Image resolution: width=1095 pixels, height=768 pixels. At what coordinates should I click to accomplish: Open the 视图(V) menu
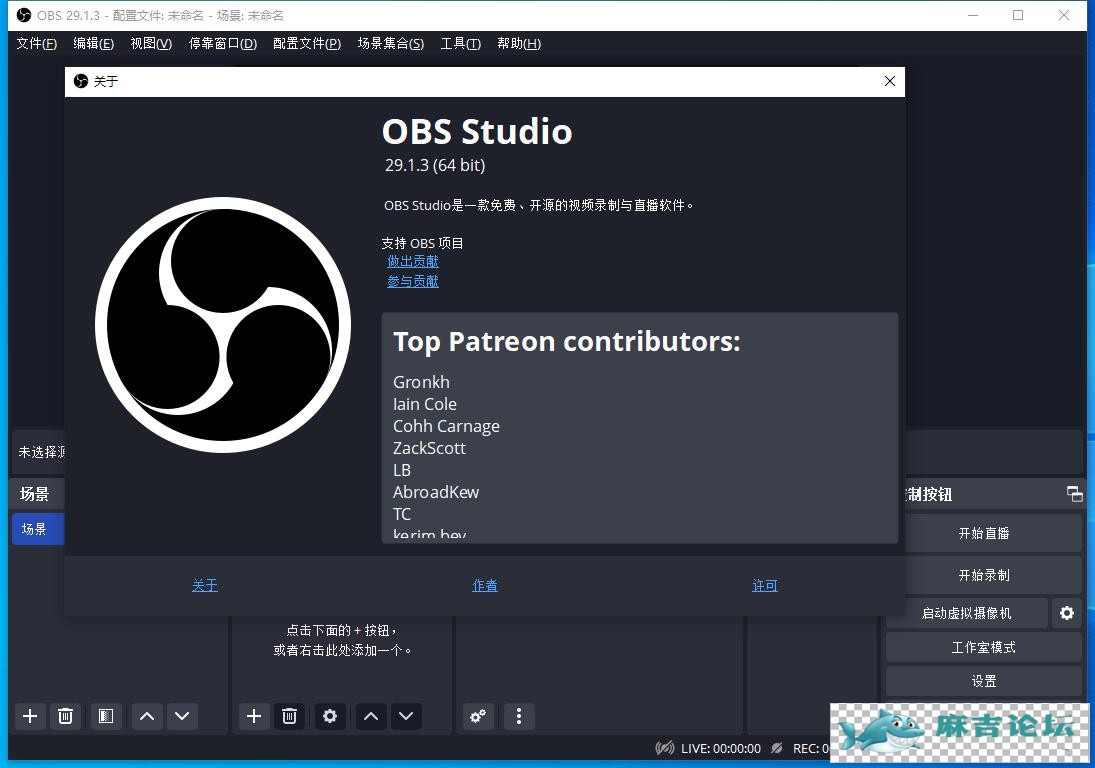[151, 43]
